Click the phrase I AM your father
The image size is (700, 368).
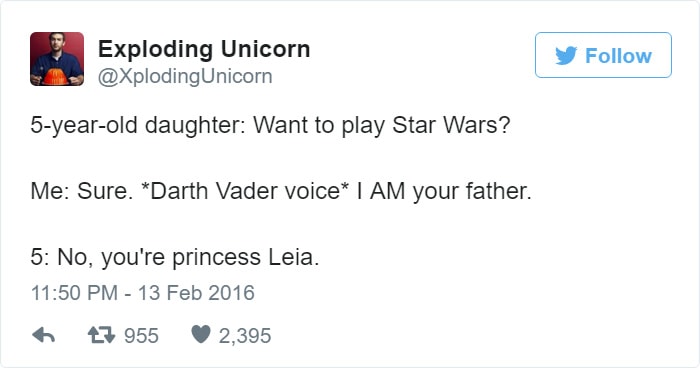(x=444, y=191)
